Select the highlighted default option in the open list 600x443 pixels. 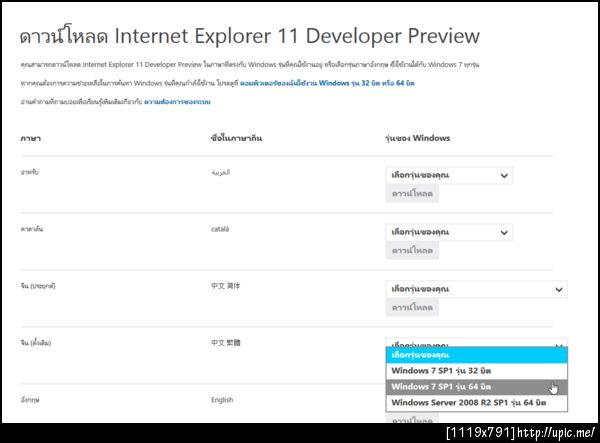(476, 355)
